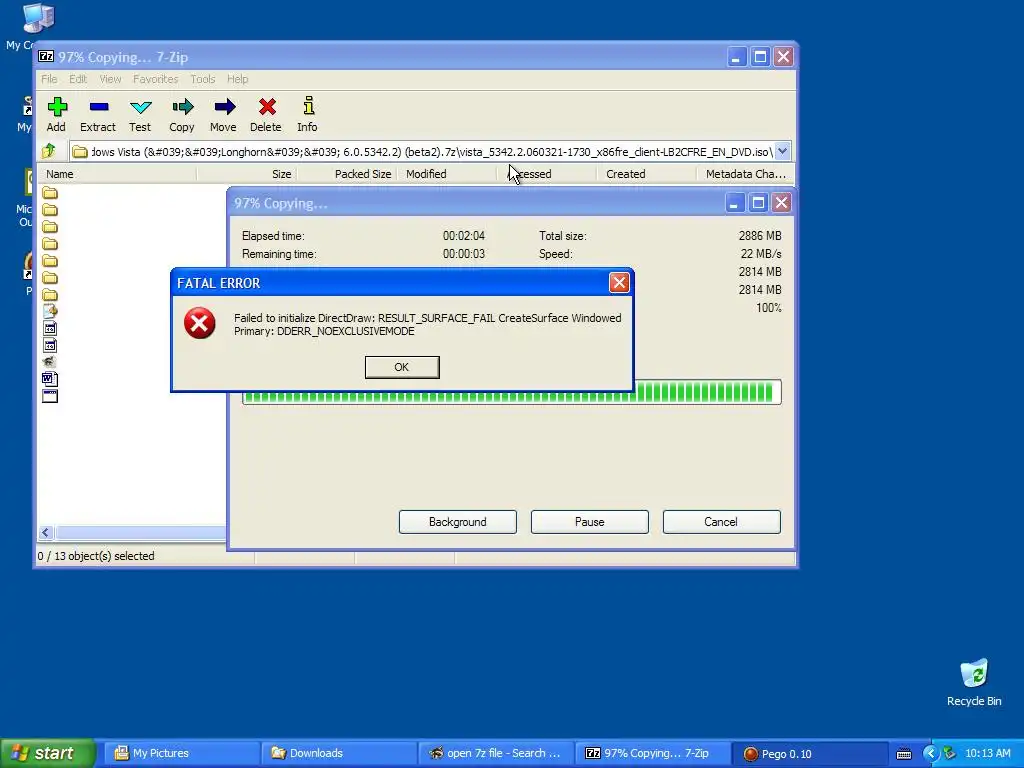Sort by Packed Size column header
Viewport: 1024px width, 768px height.
pyautogui.click(x=347, y=174)
